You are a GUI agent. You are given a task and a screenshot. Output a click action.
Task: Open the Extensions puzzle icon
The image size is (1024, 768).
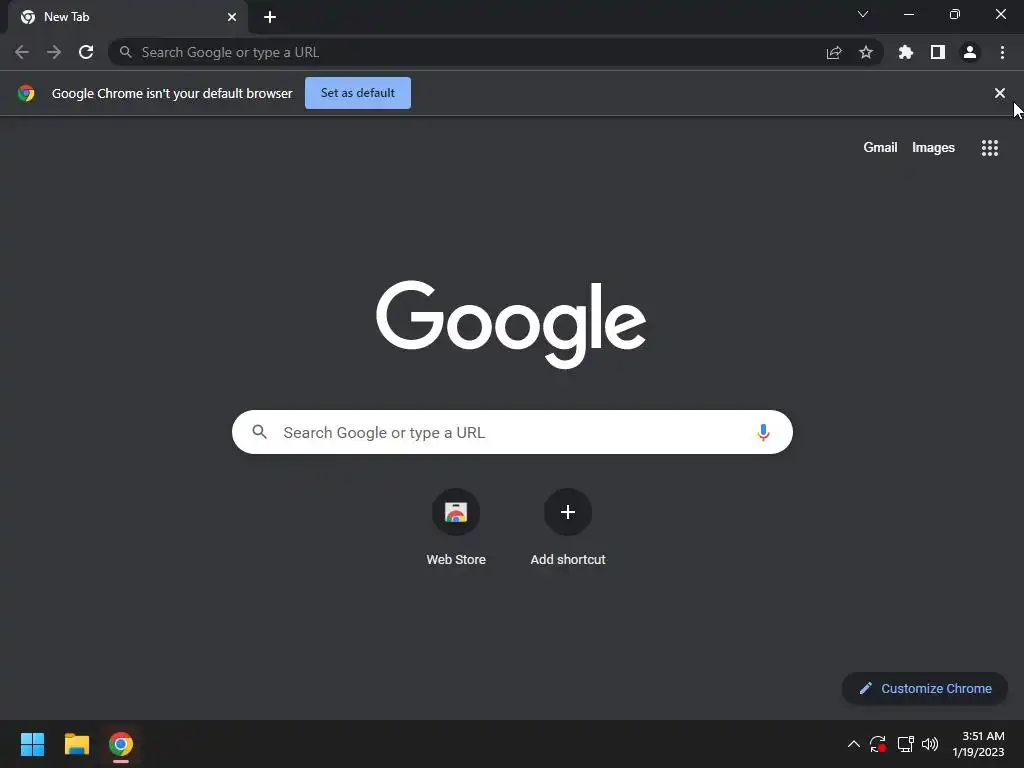click(906, 52)
